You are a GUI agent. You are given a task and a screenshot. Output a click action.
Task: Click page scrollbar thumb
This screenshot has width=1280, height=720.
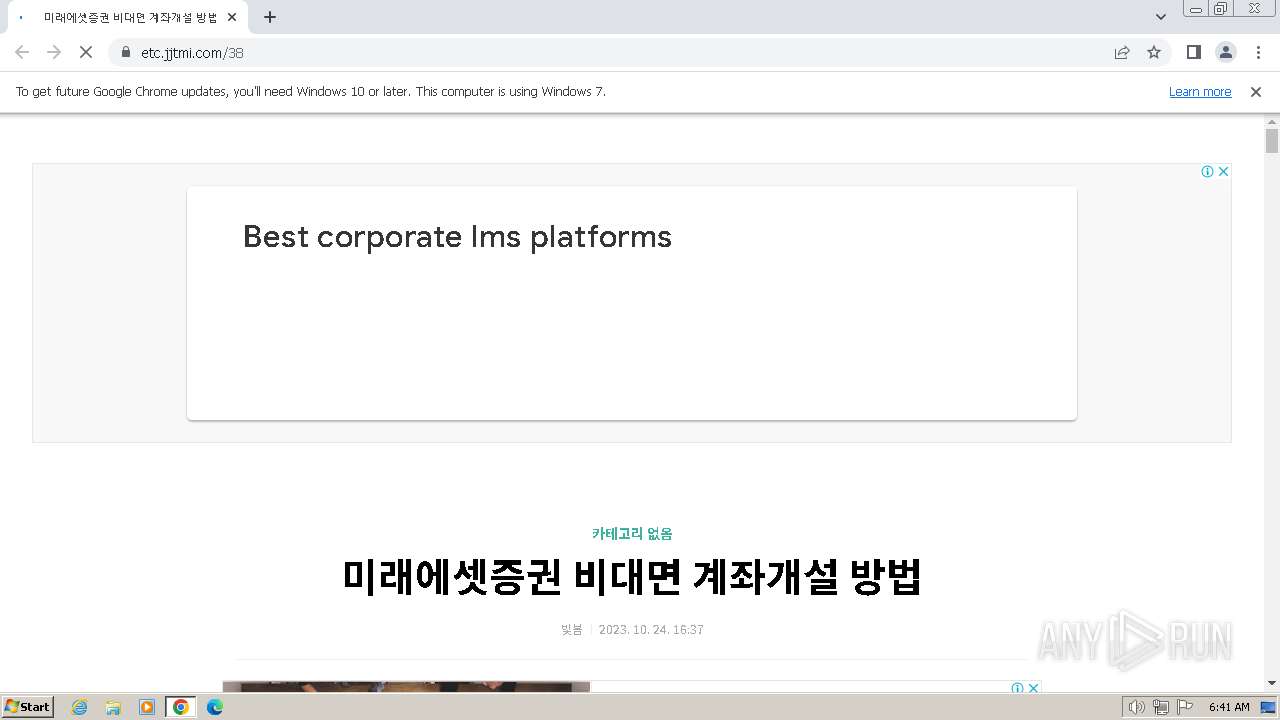(1272, 140)
